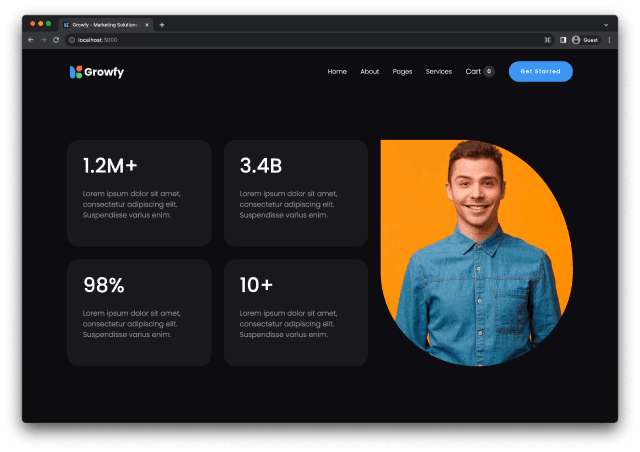This screenshot has width=640, height=452.
Task: Click the site info icon in address bar
Action: tap(72, 40)
